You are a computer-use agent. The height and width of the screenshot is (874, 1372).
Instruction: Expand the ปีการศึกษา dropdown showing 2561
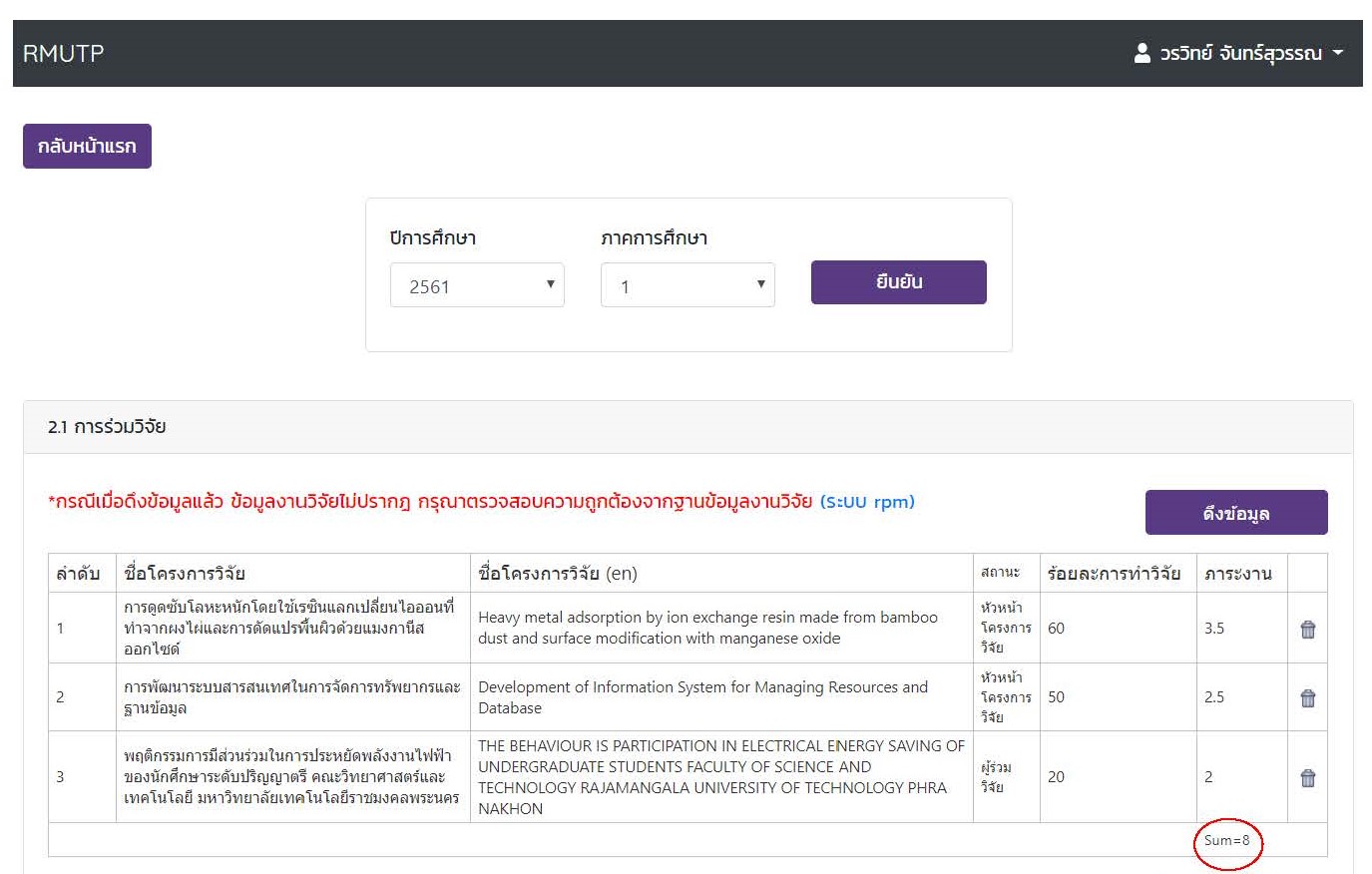[477, 286]
